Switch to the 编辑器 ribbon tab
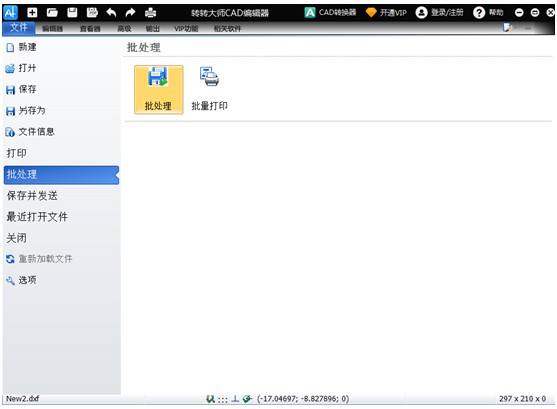This screenshot has height=409, width=557. point(53,28)
